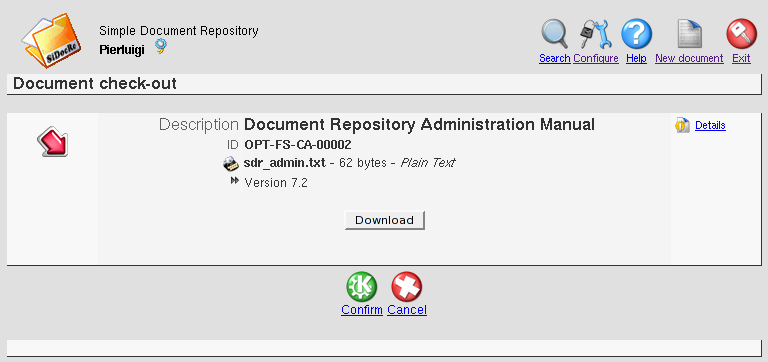768x362 pixels.
Task: Click the red Exit key icon
Action: coord(741,34)
